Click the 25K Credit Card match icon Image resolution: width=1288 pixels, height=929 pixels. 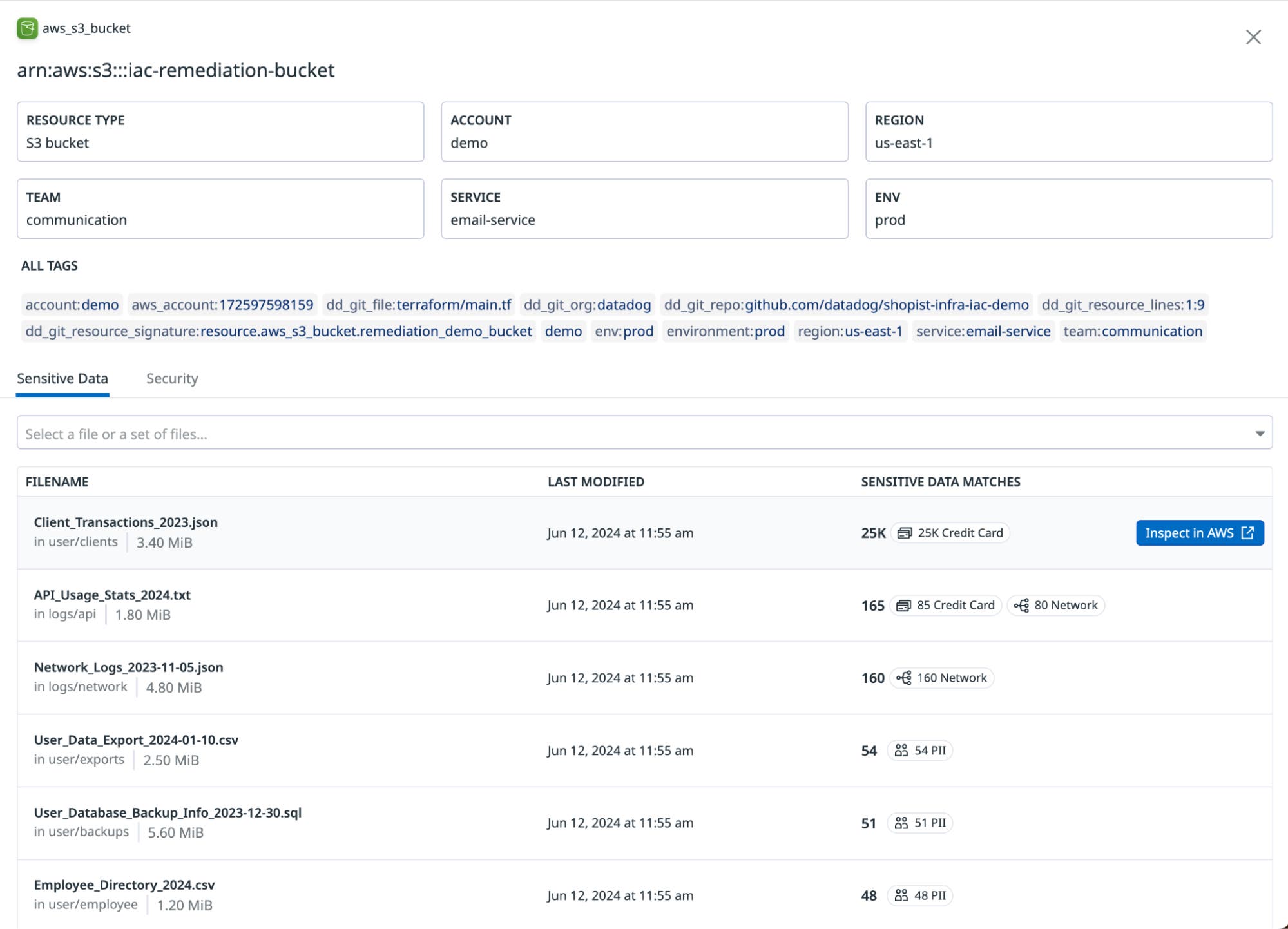(x=904, y=533)
